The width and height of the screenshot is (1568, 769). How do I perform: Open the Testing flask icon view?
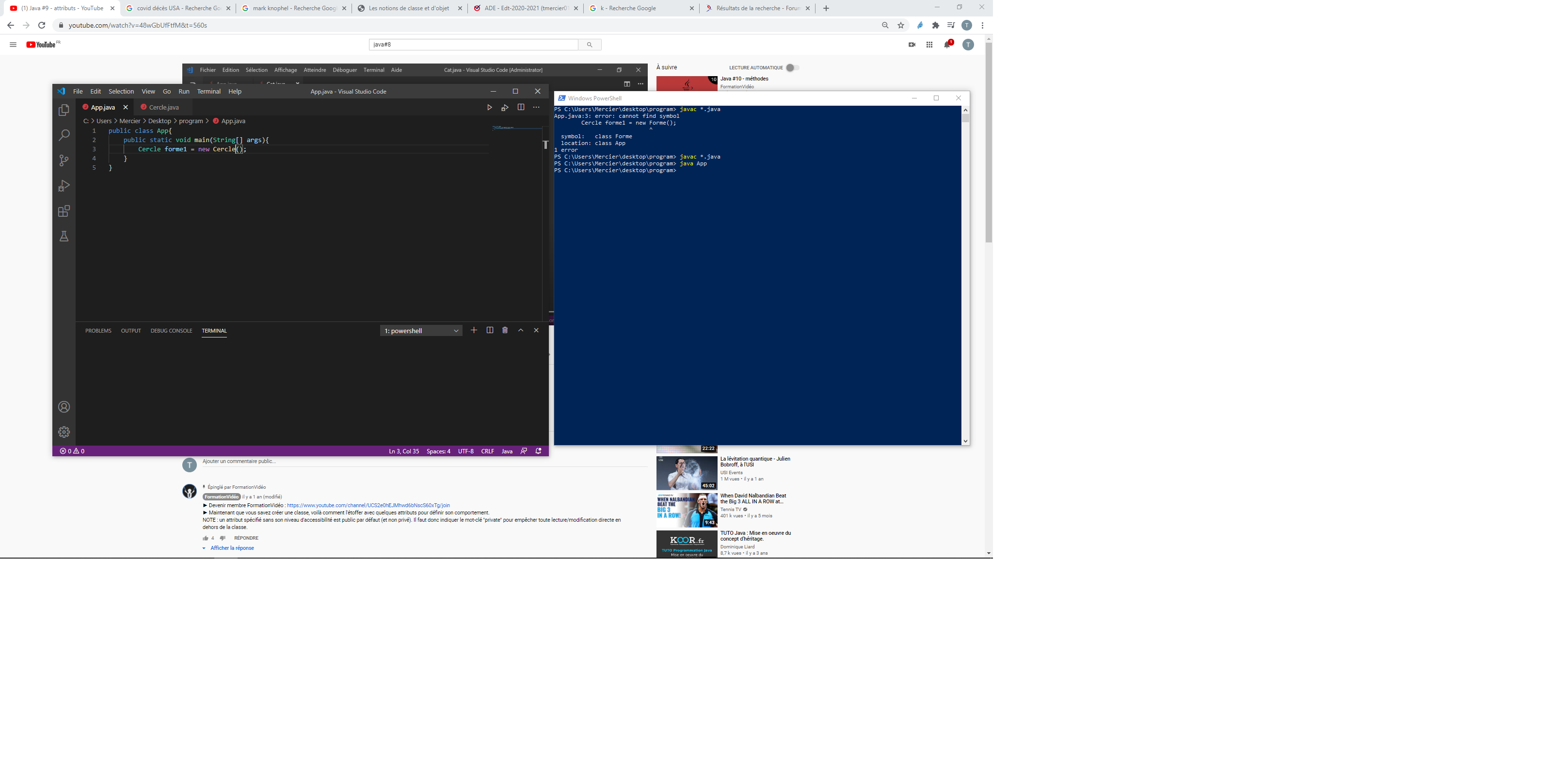click(64, 236)
